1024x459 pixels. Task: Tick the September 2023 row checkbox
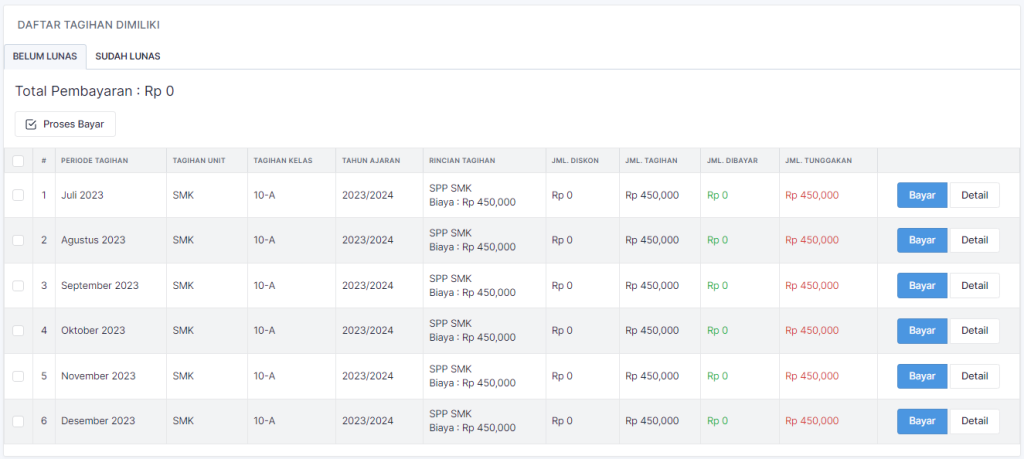pyautogui.click(x=18, y=285)
